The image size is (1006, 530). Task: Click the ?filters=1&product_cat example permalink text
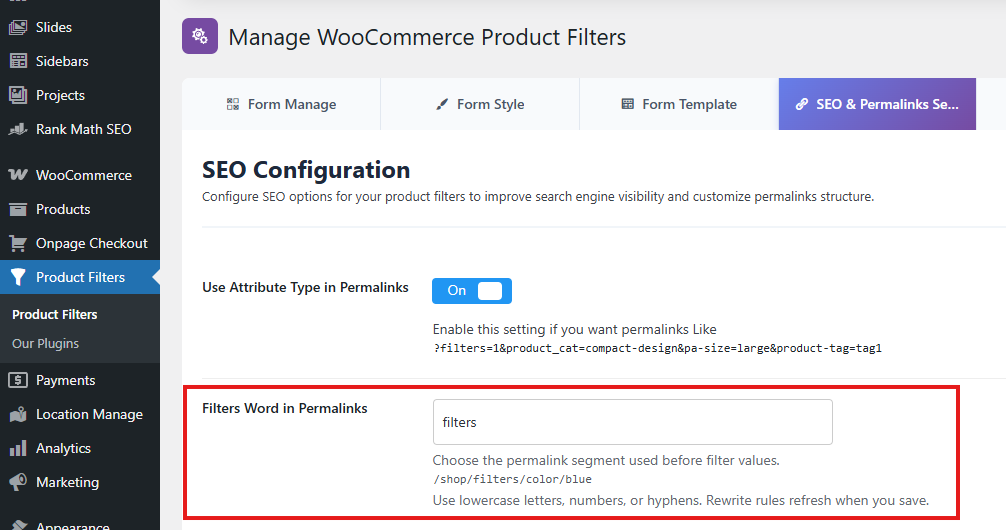tap(657, 348)
